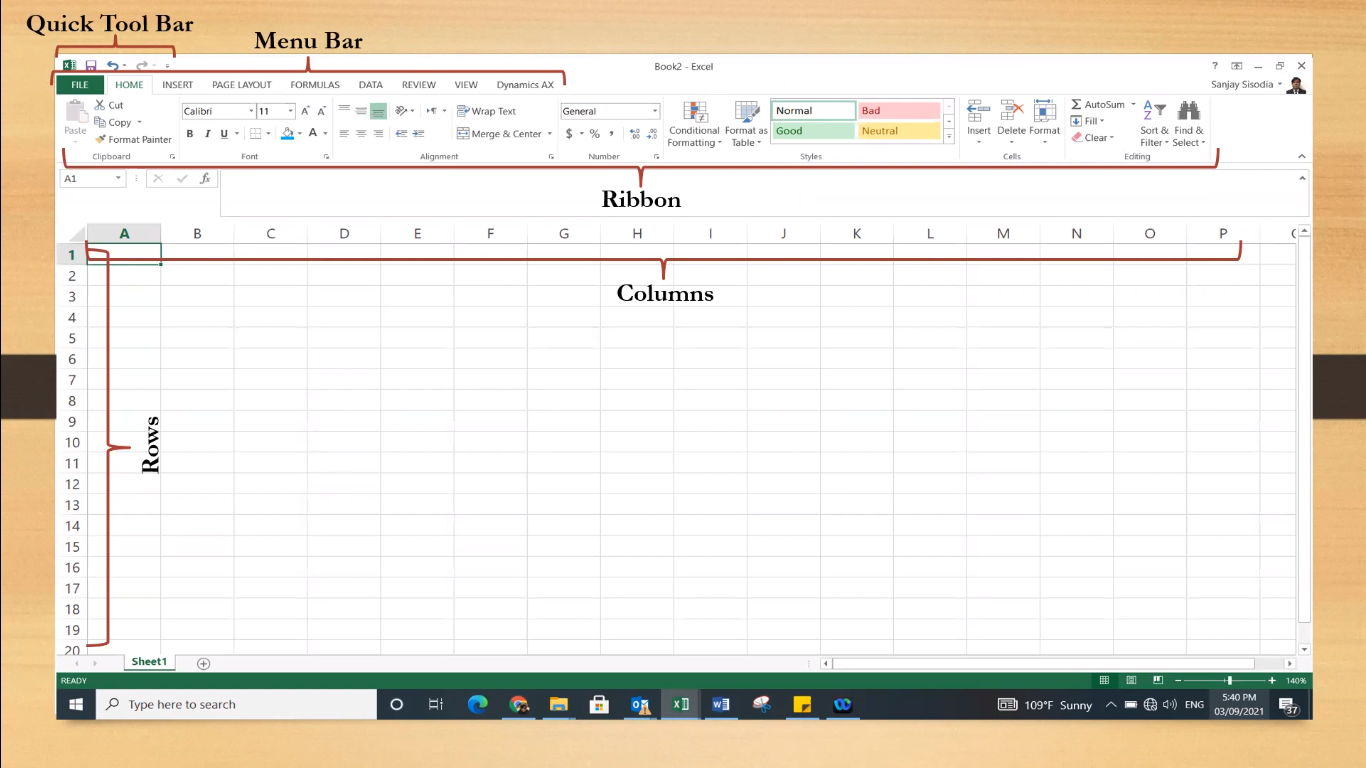Screen dimensions: 1366x768
Task: Click the Cut scissors icon
Action: tap(100, 105)
